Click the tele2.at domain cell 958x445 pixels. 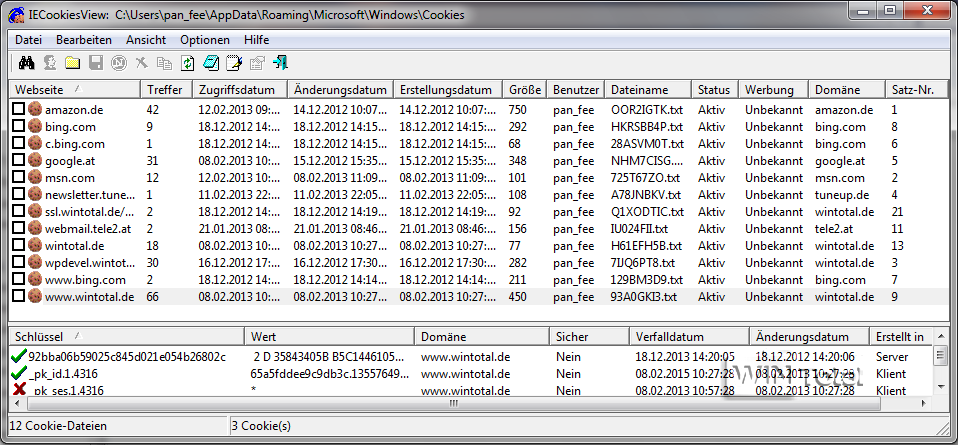(x=835, y=229)
